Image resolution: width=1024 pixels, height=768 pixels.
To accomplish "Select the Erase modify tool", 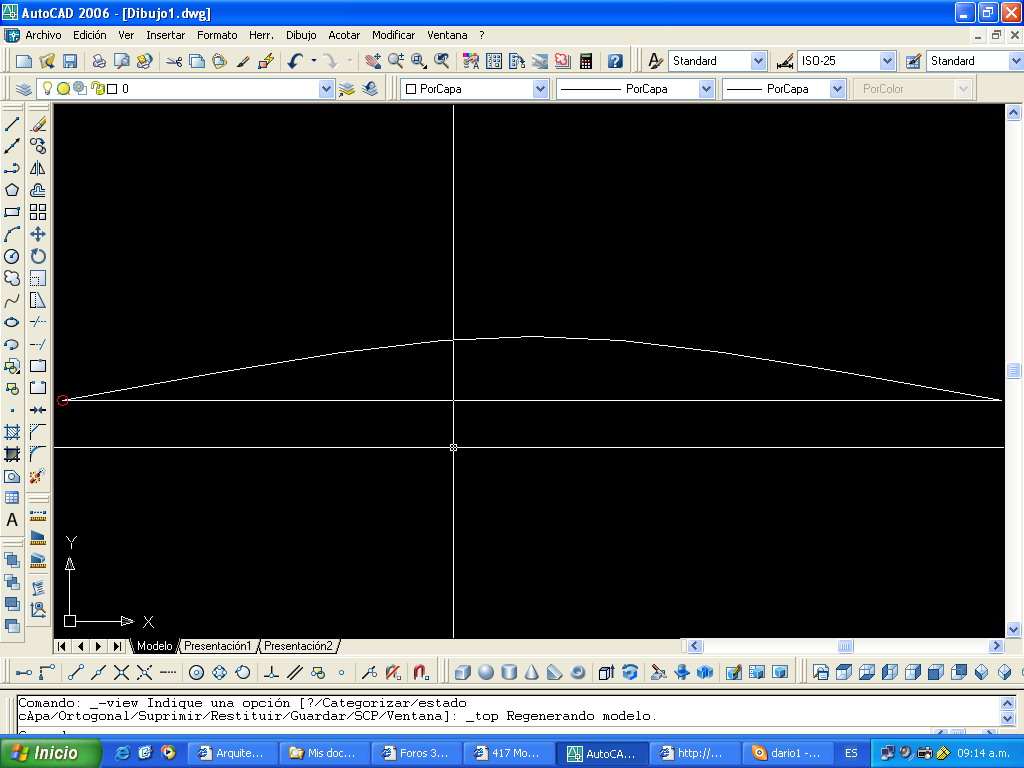I will (38, 124).
